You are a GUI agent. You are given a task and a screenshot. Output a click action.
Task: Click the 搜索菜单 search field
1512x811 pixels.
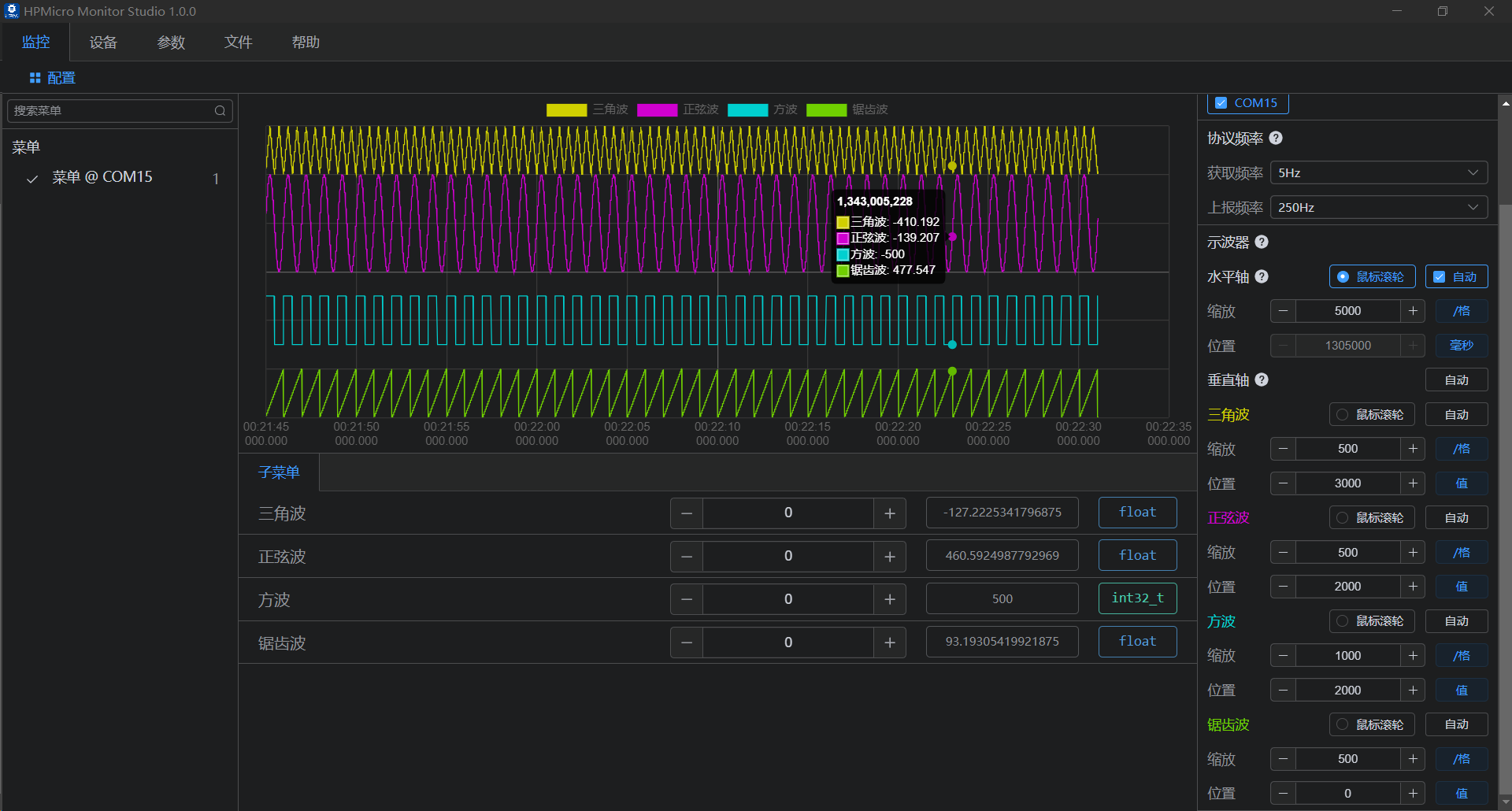[x=120, y=111]
